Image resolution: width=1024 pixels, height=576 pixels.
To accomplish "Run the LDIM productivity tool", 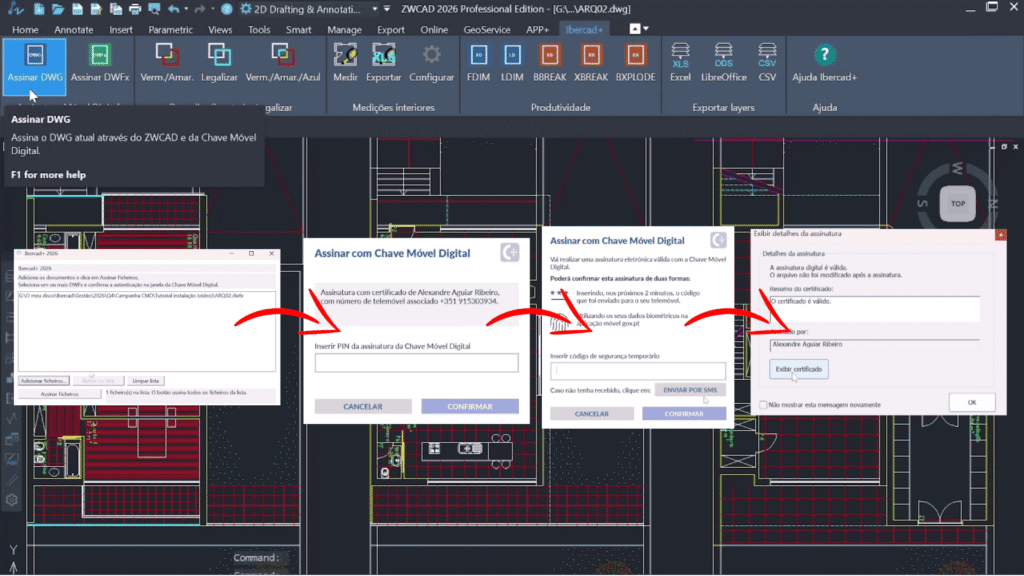I will click(512, 64).
